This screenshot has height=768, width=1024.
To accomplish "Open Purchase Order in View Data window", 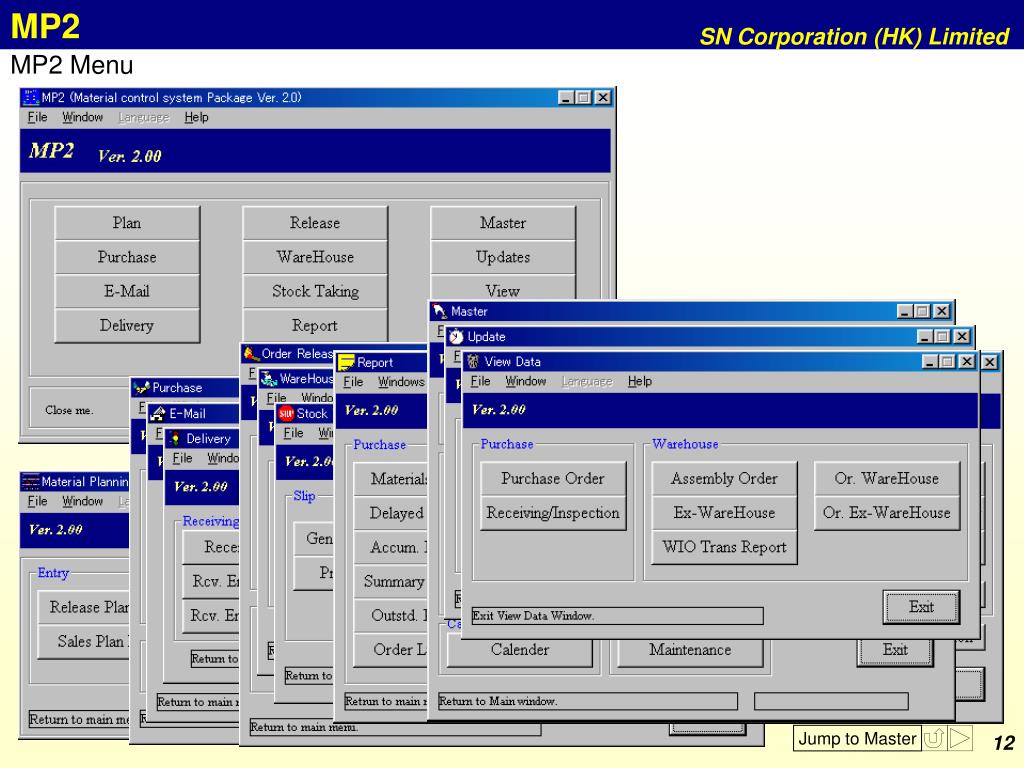I will pos(553,478).
